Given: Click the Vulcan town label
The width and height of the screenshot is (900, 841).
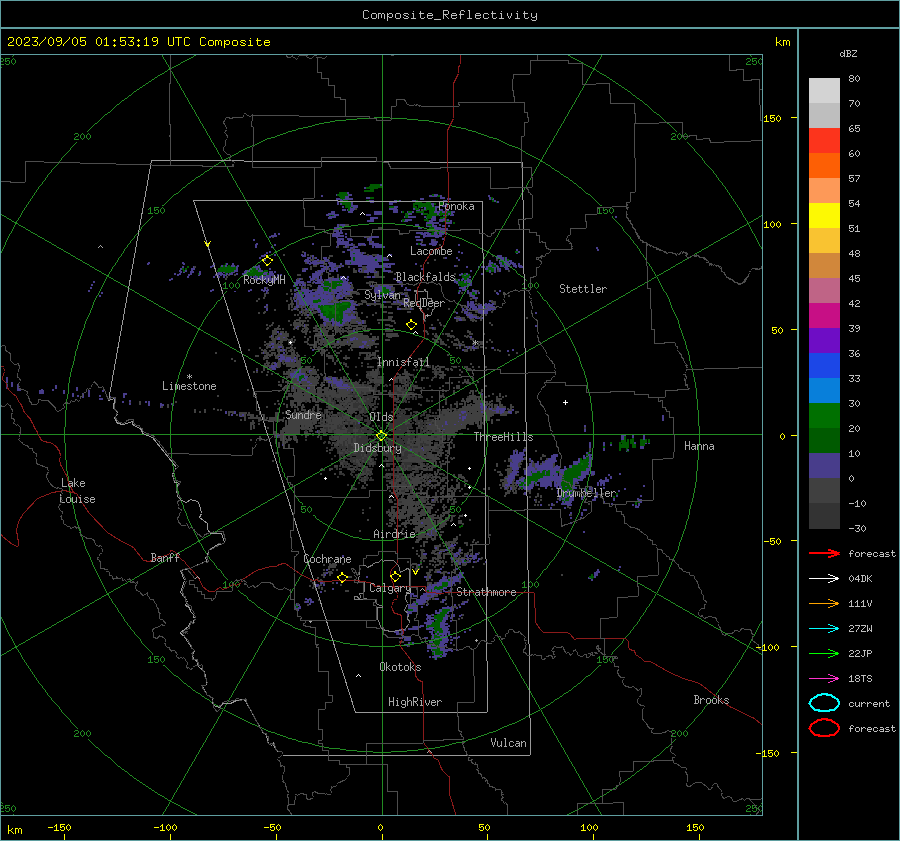Looking at the screenshot, I should point(508,743).
